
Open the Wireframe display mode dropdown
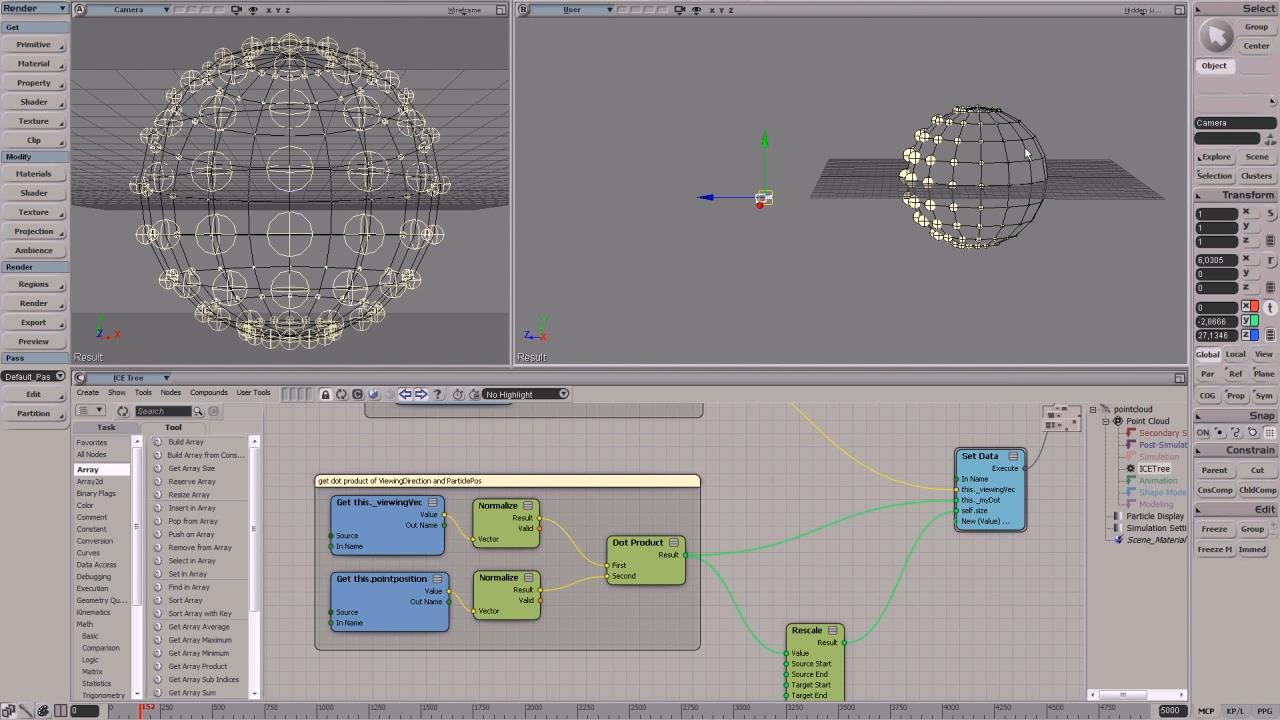(x=464, y=10)
